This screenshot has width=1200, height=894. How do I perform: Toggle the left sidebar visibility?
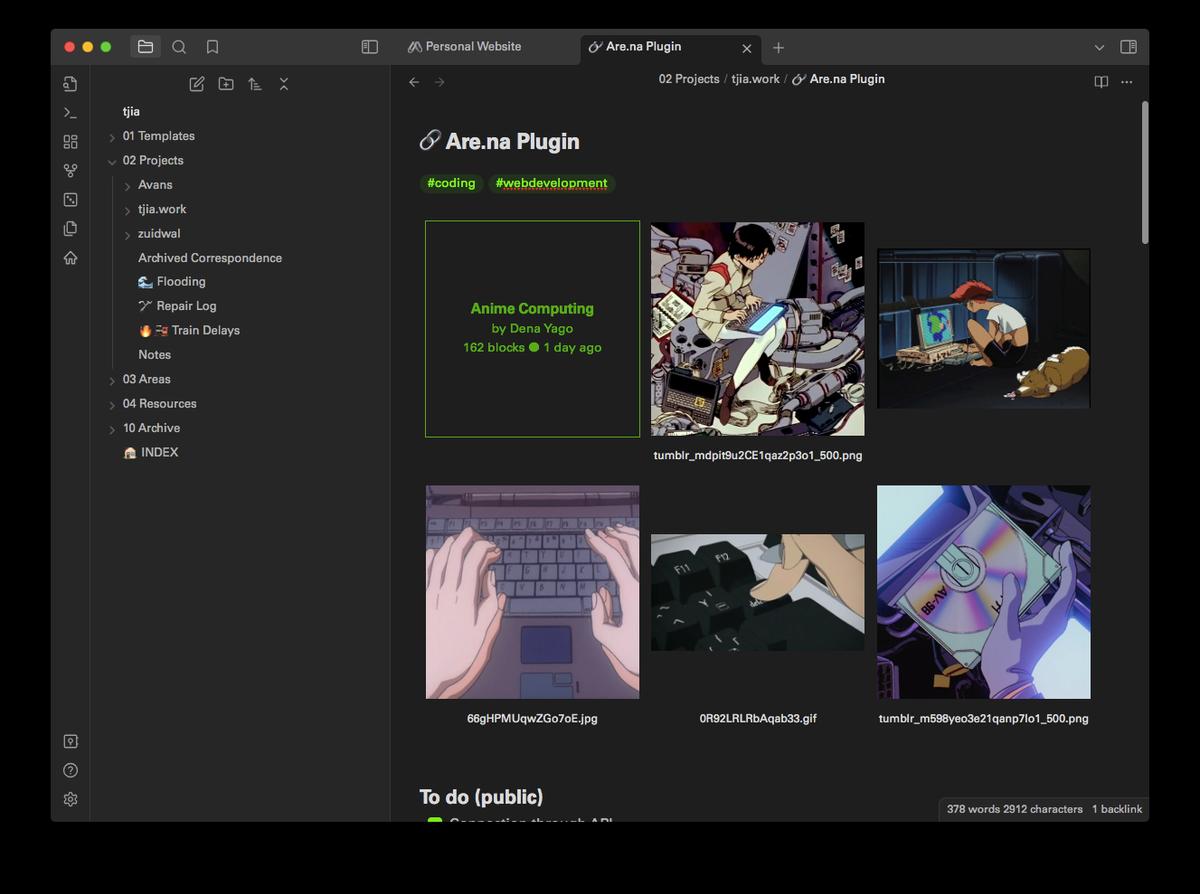coord(369,47)
